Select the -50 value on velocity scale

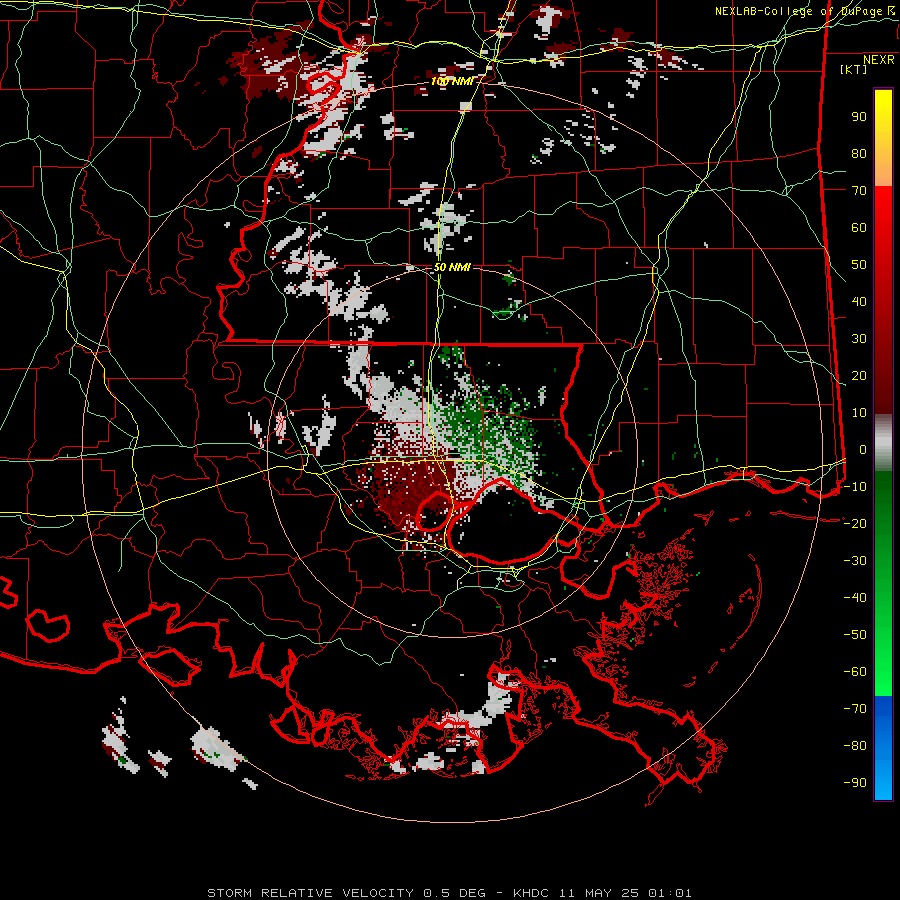(855, 635)
